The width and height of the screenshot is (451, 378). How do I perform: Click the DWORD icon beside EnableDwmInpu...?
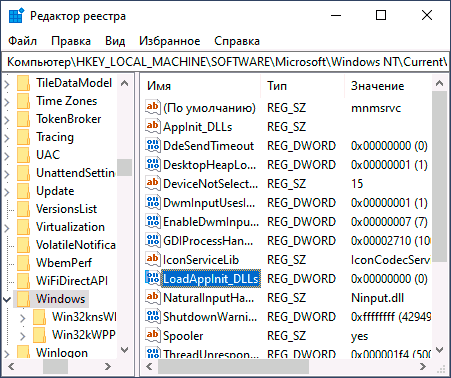click(153, 221)
